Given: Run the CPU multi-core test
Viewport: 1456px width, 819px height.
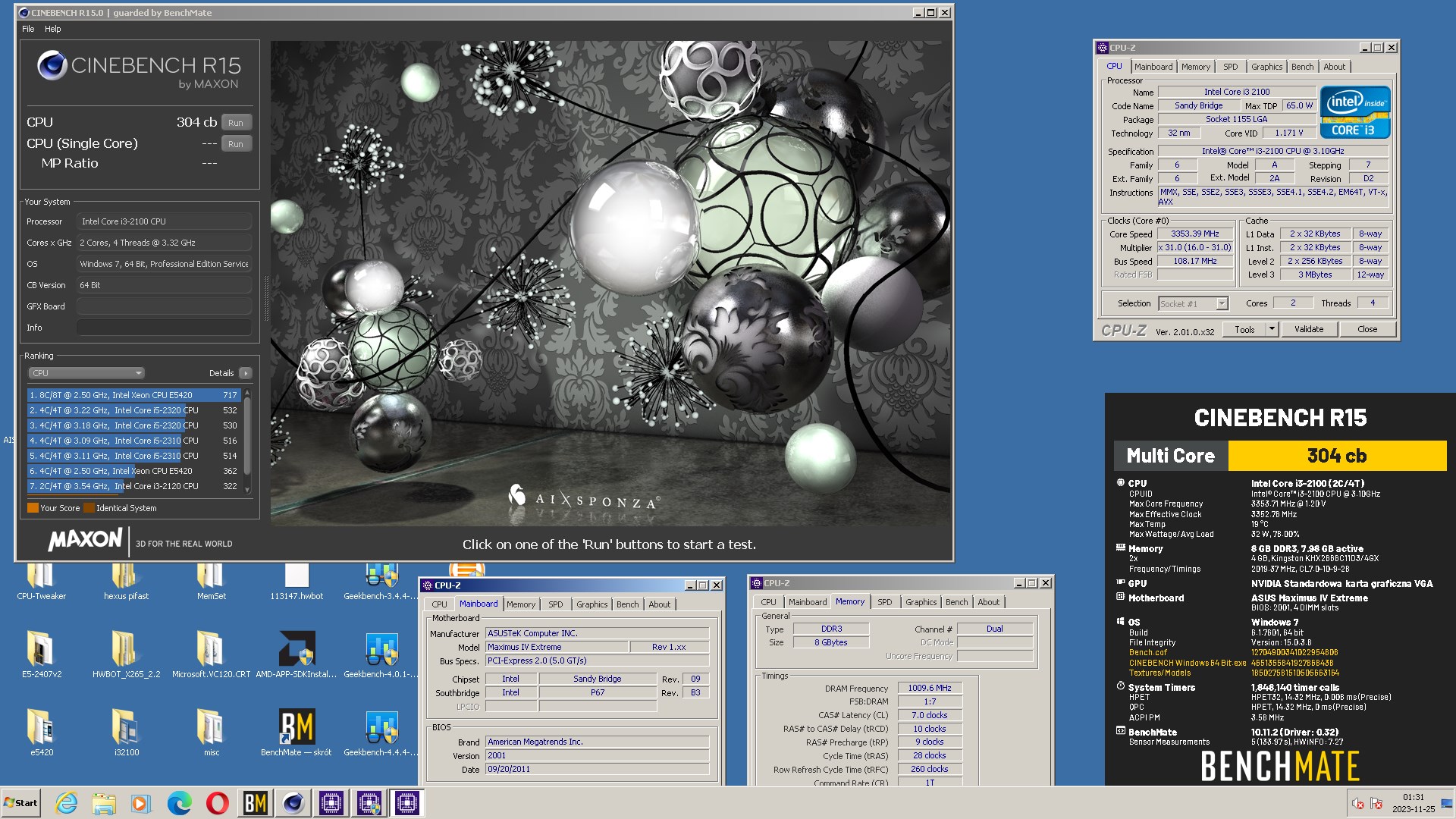Looking at the screenshot, I should [236, 123].
